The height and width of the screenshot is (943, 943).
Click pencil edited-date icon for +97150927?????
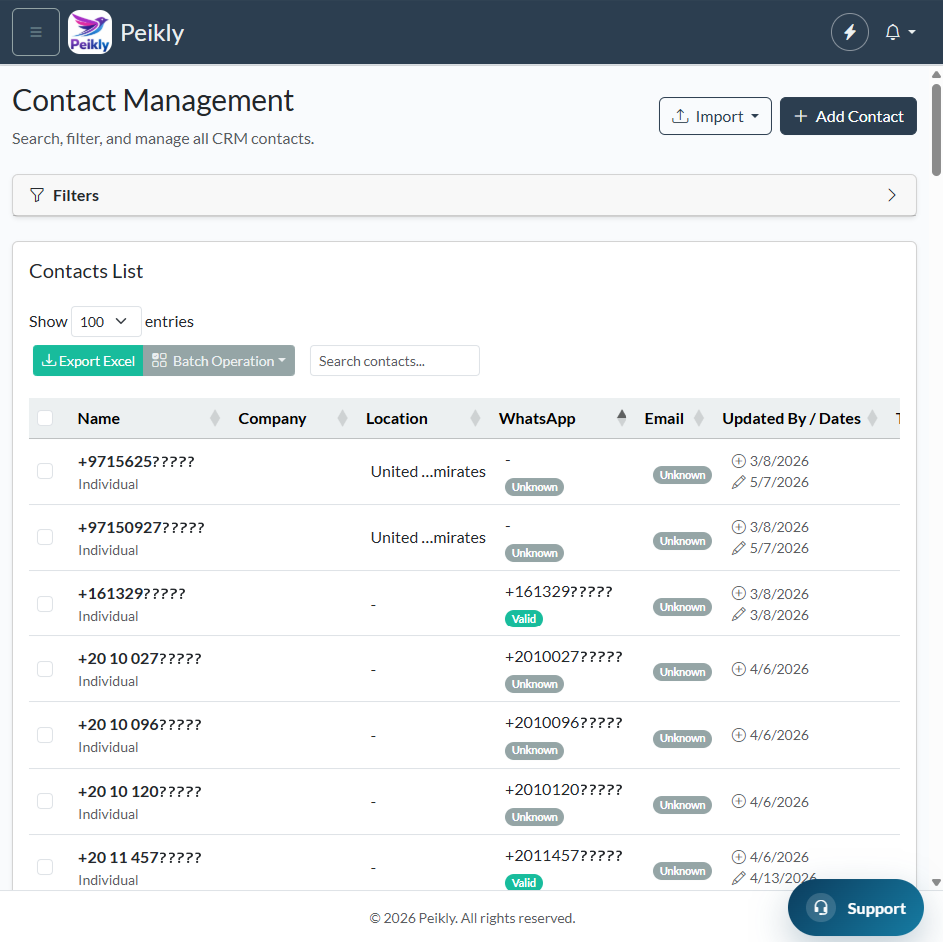[x=739, y=548]
